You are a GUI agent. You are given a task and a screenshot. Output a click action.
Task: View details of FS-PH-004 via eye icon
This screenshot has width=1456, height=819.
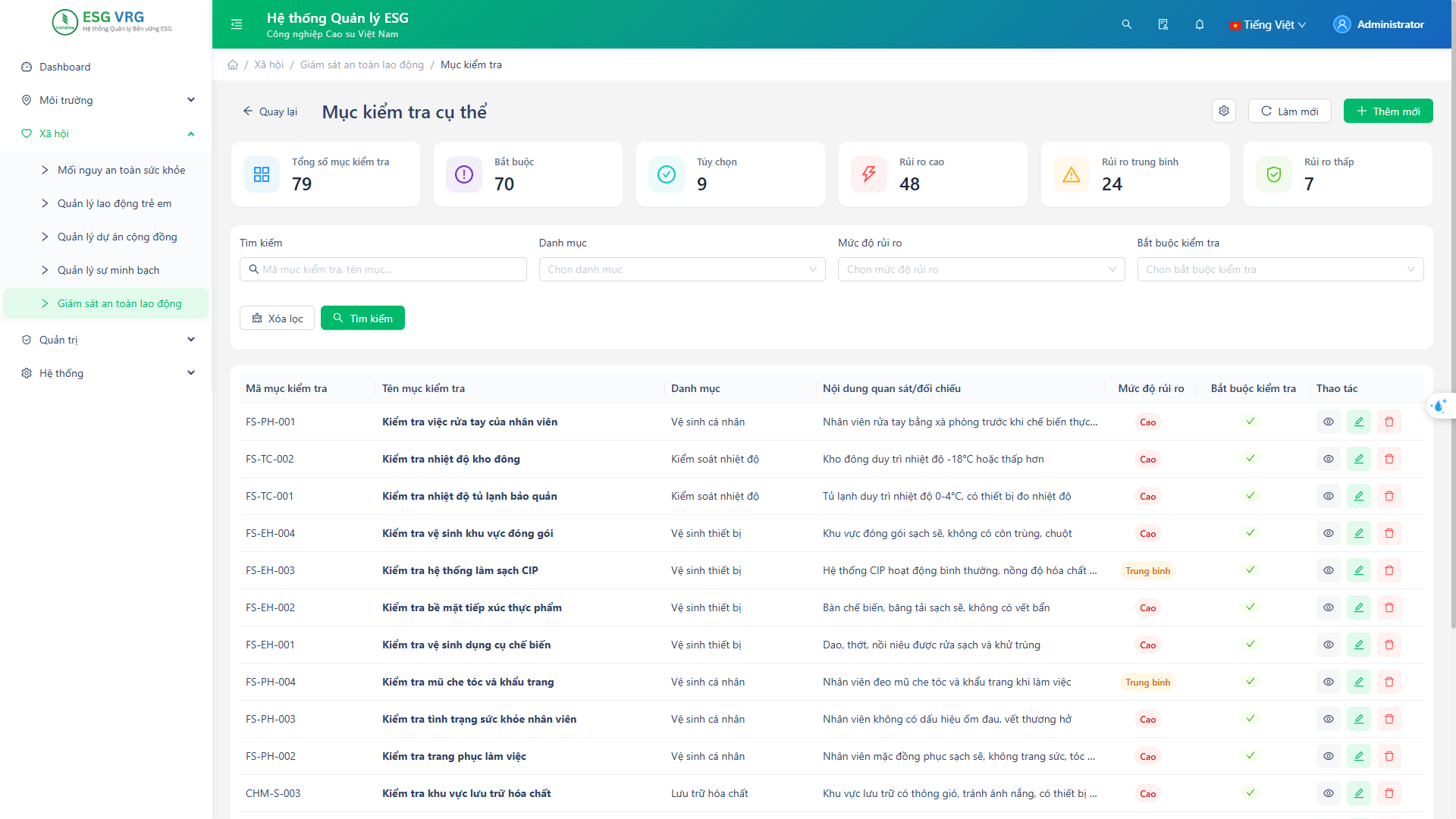(x=1329, y=682)
